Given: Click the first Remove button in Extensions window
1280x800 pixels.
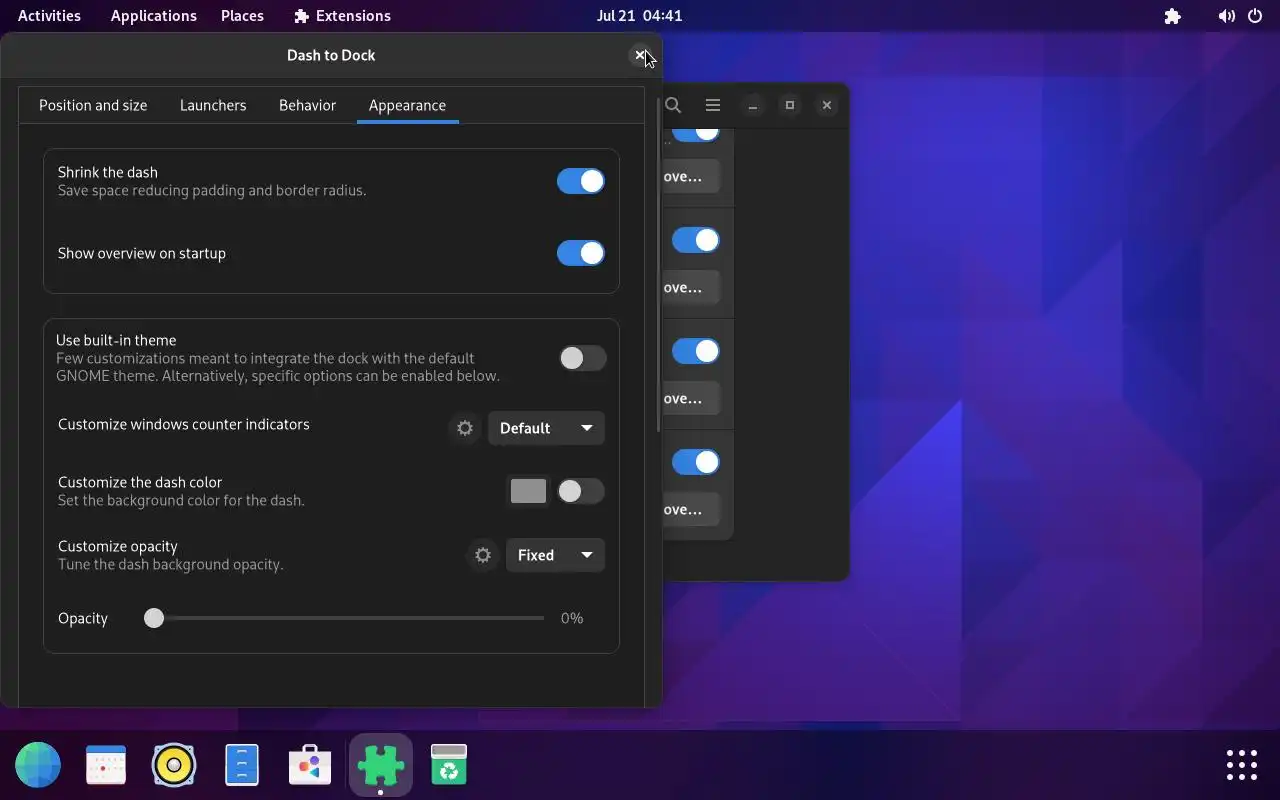Looking at the screenshot, I should tap(691, 176).
